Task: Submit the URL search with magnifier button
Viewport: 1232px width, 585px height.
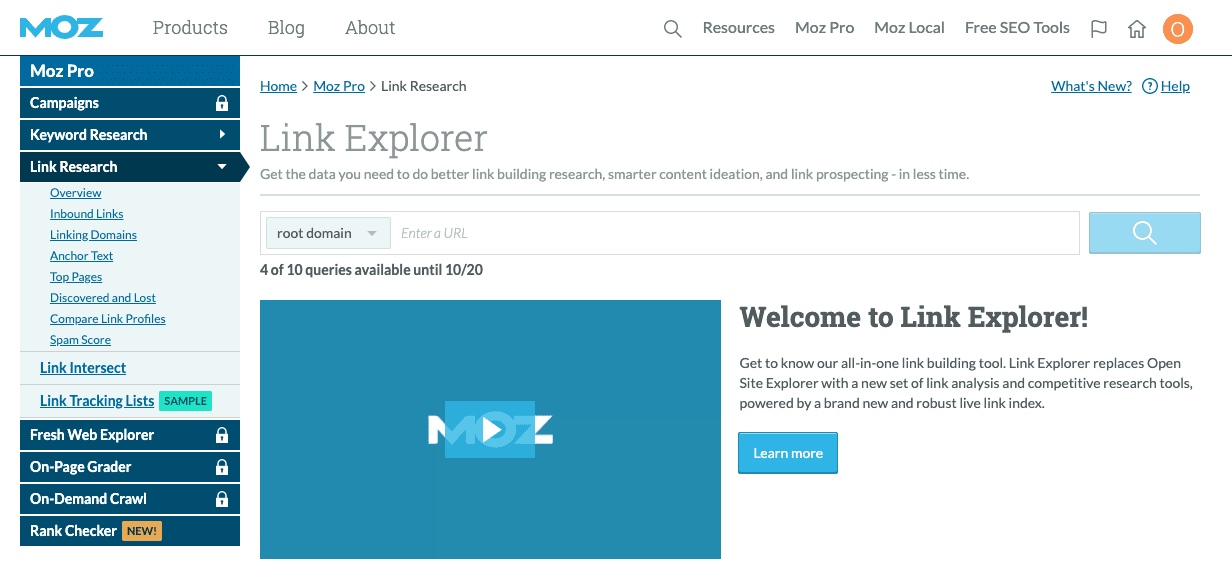Action: (x=1145, y=233)
